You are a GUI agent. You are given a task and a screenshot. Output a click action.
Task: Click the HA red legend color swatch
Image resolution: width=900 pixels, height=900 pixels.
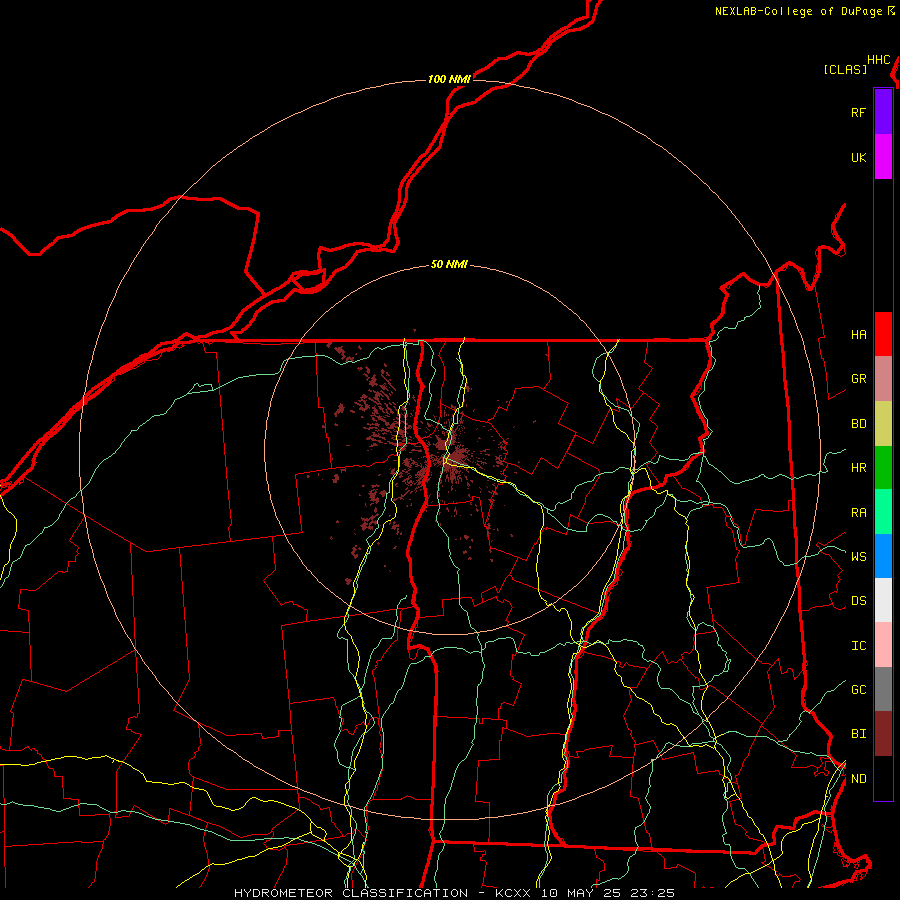(883, 334)
